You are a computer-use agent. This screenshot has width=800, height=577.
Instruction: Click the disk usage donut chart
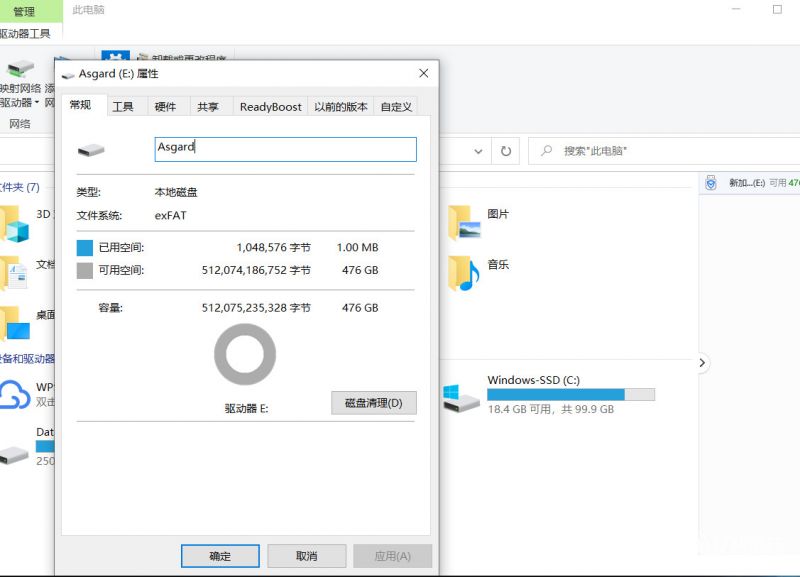[245, 354]
